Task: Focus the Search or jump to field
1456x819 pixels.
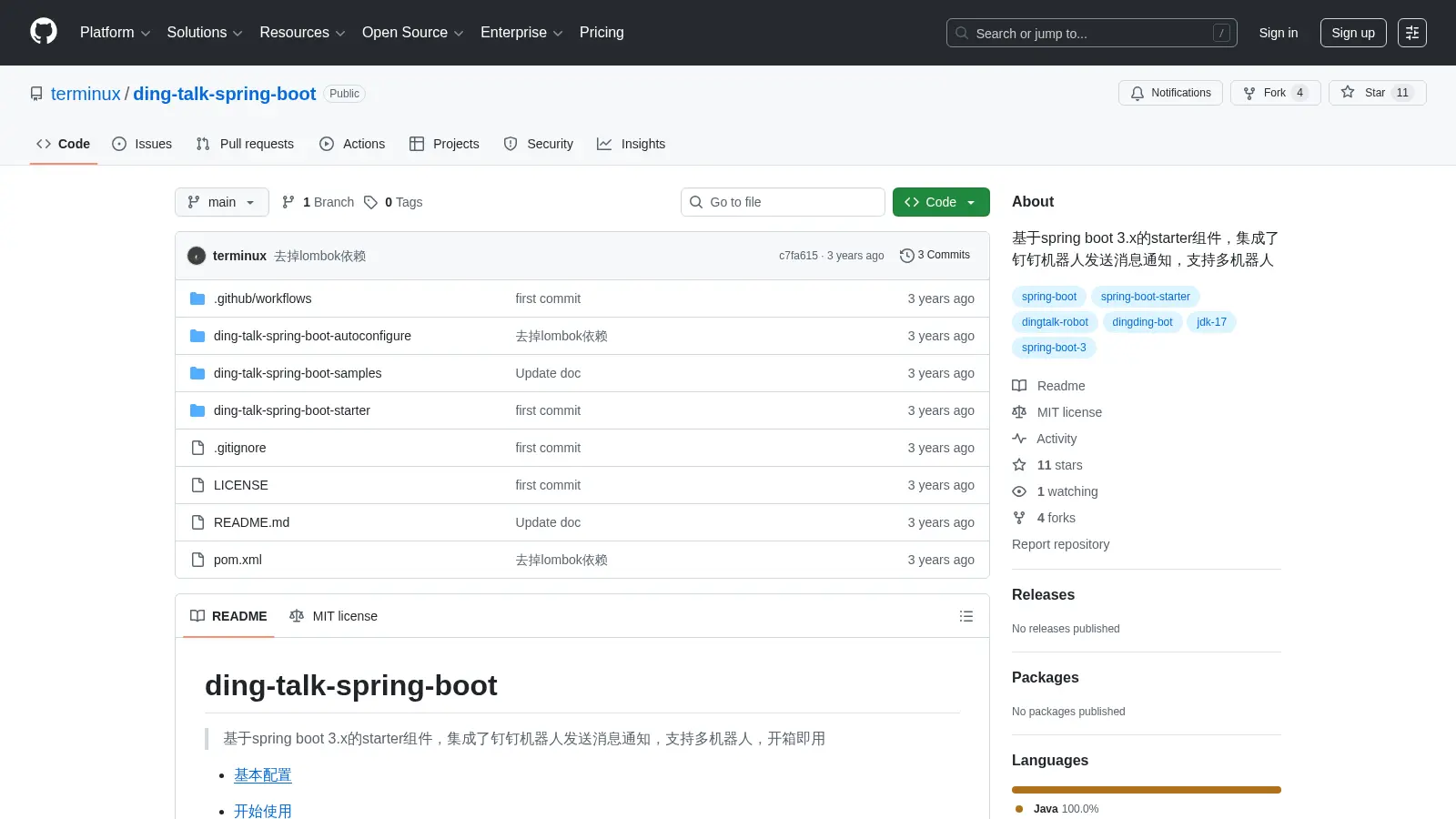Action: [x=1092, y=33]
